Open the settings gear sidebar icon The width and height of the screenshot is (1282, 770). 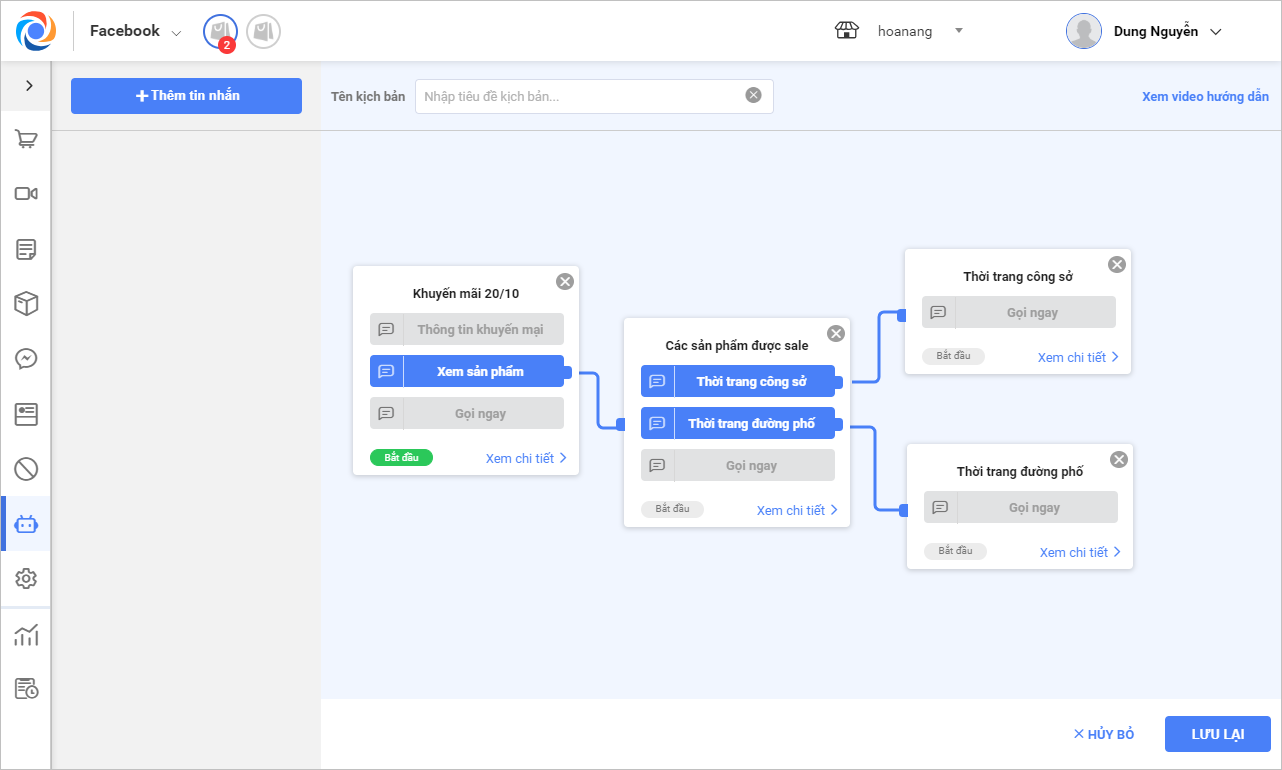[x=26, y=578]
